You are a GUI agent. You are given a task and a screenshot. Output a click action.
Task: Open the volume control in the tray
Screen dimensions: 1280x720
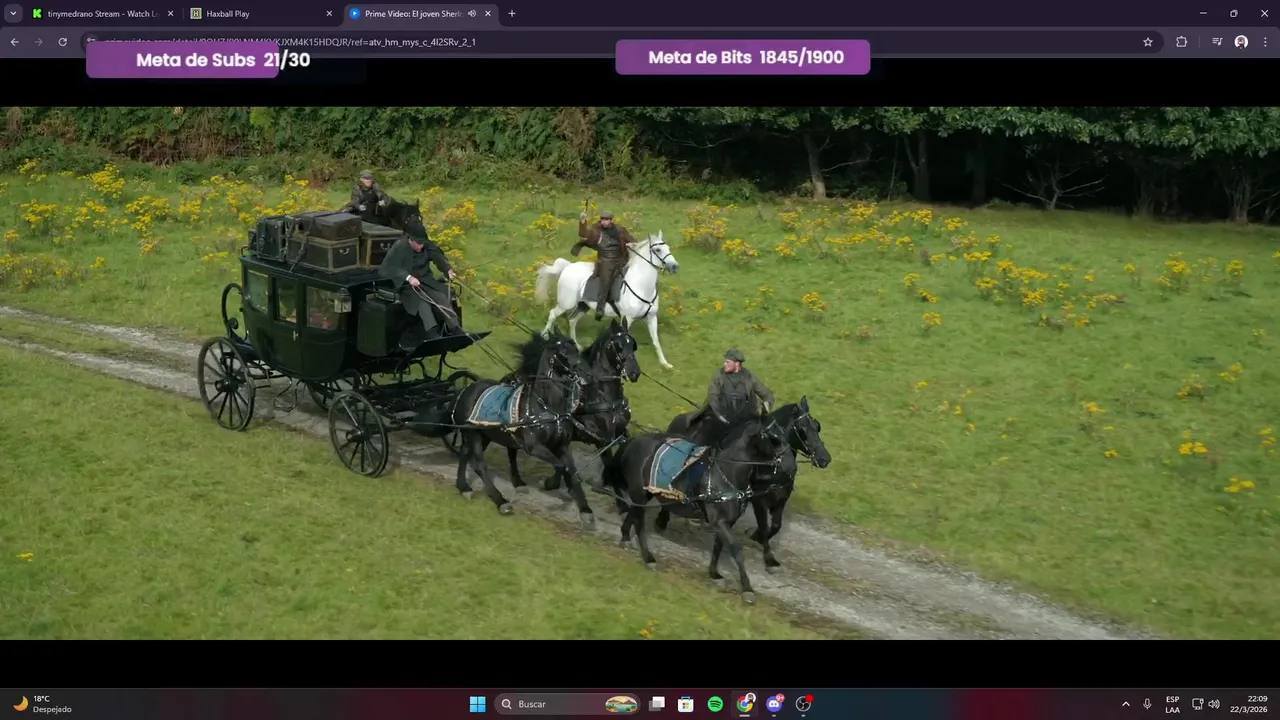coord(1214,704)
